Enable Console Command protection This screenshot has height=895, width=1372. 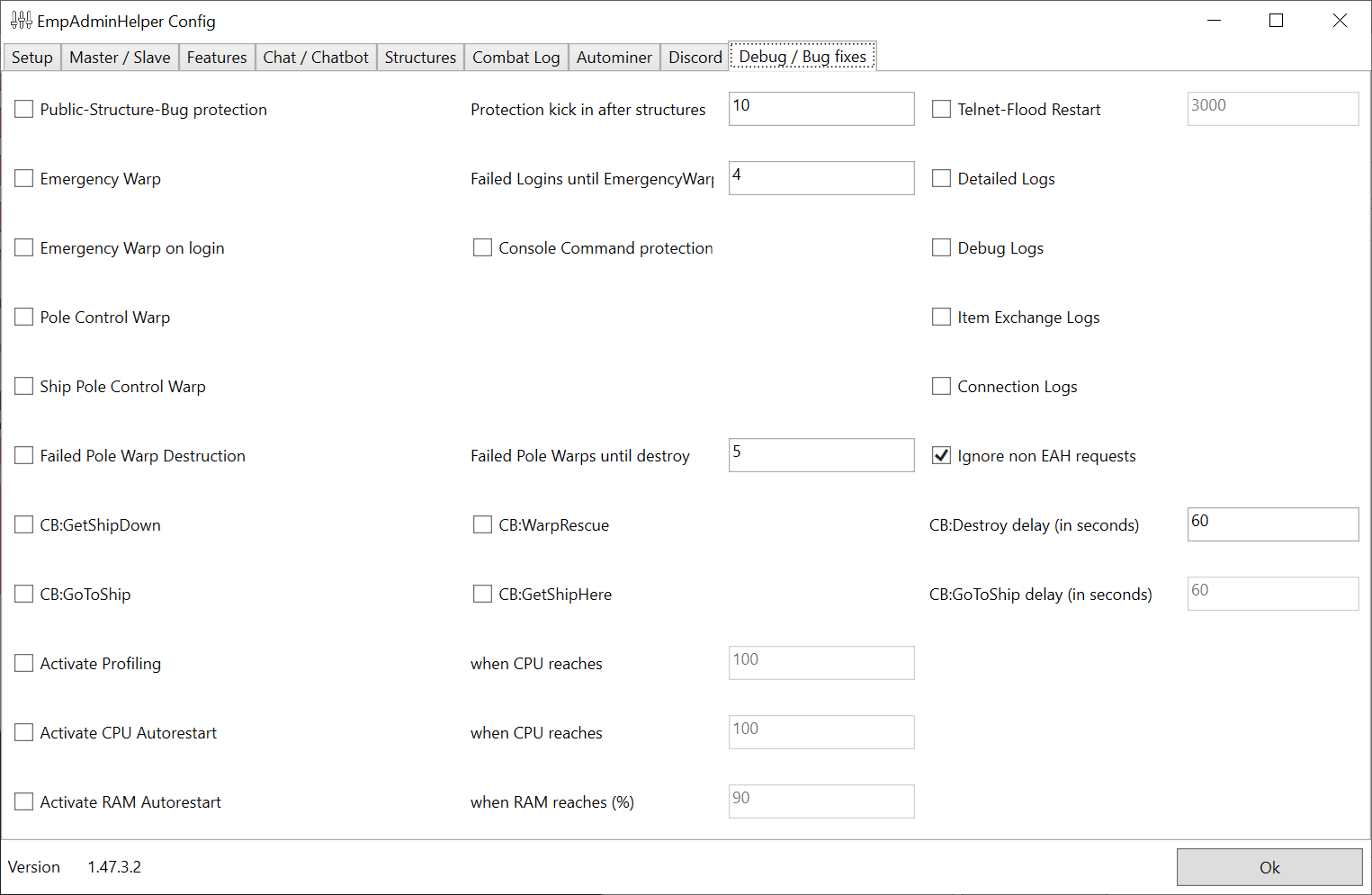coord(483,247)
